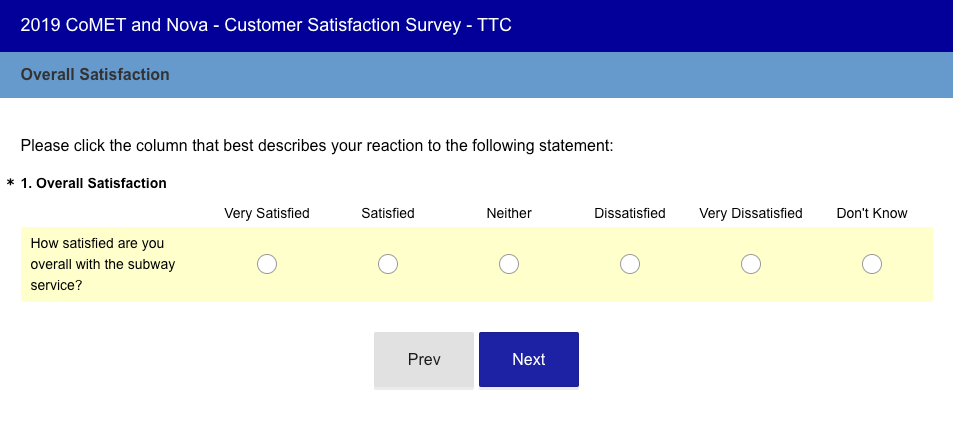Click the Very Dissatisfied column heading
Image resolution: width=953 pixels, height=439 pixels.
[751, 213]
